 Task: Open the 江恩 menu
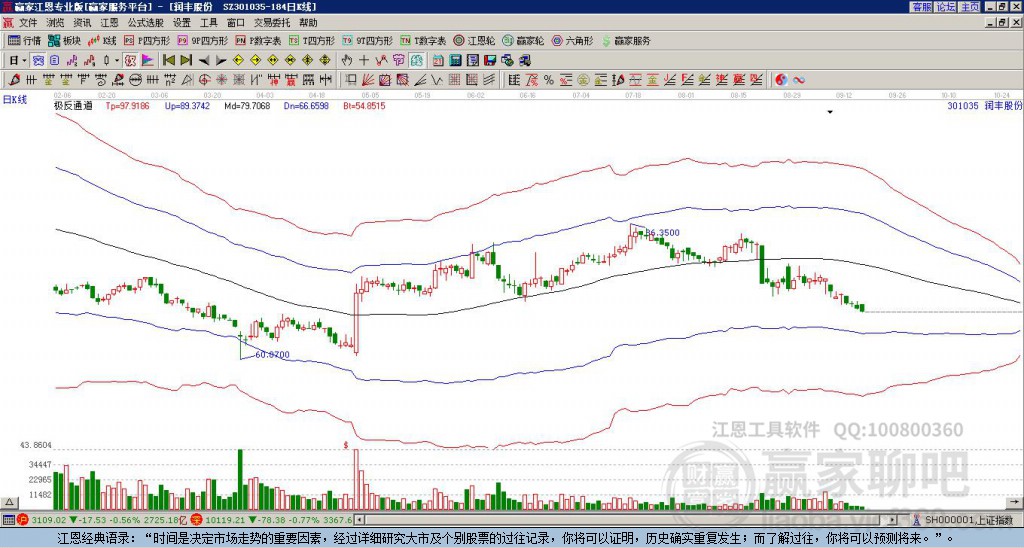(109, 23)
